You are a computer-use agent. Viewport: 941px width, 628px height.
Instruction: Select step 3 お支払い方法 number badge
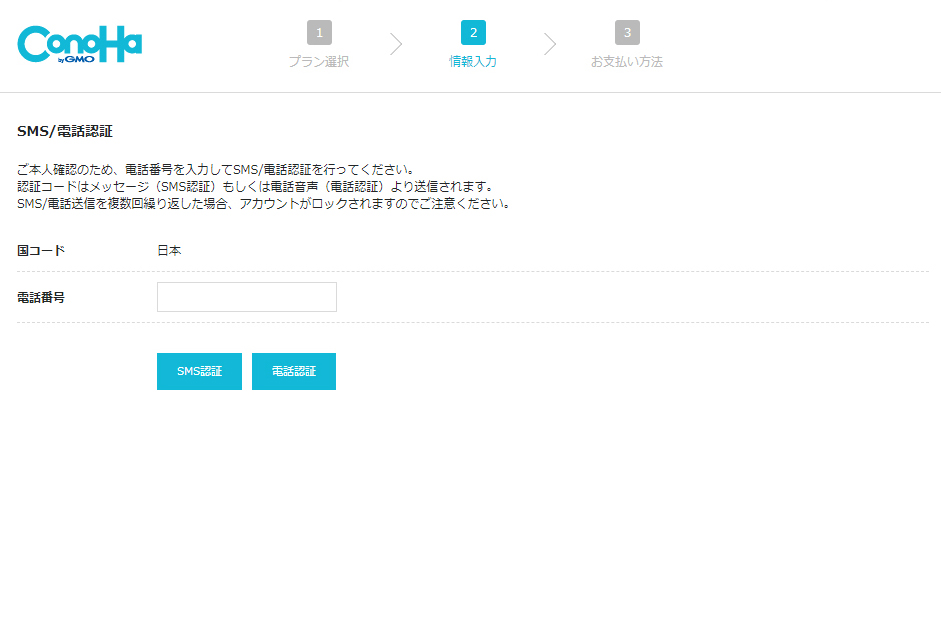(x=627, y=32)
